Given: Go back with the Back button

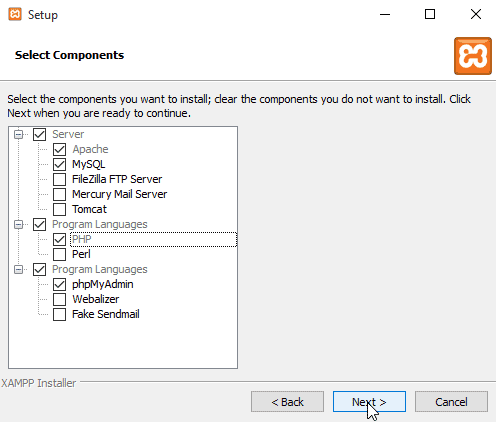Looking at the screenshot, I should click(287, 402).
